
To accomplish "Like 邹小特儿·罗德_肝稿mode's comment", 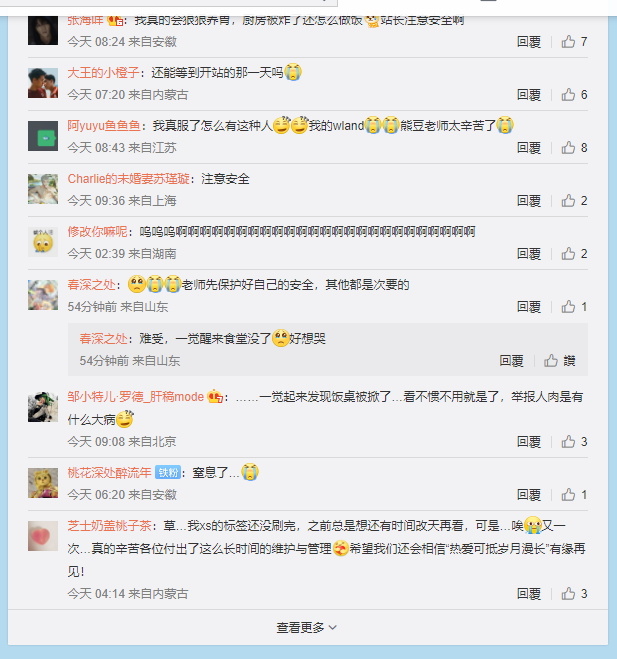I will pyautogui.click(x=574, y=441).
